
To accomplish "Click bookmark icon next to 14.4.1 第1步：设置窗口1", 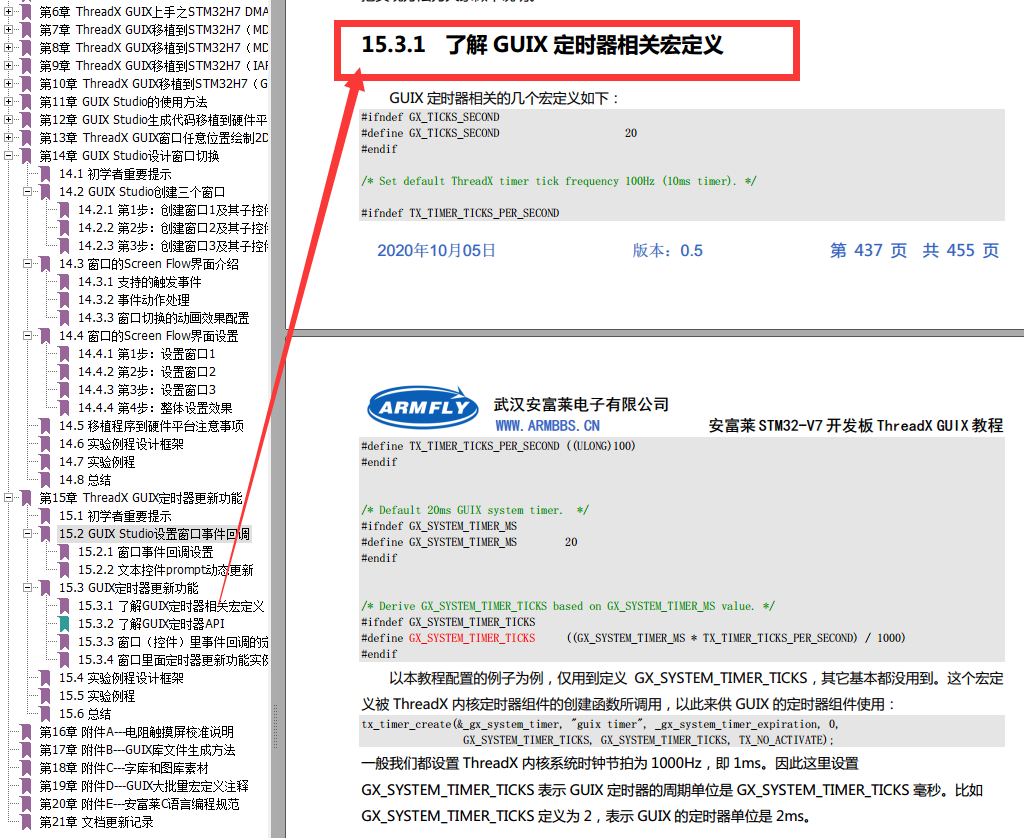I will (64, 353).
